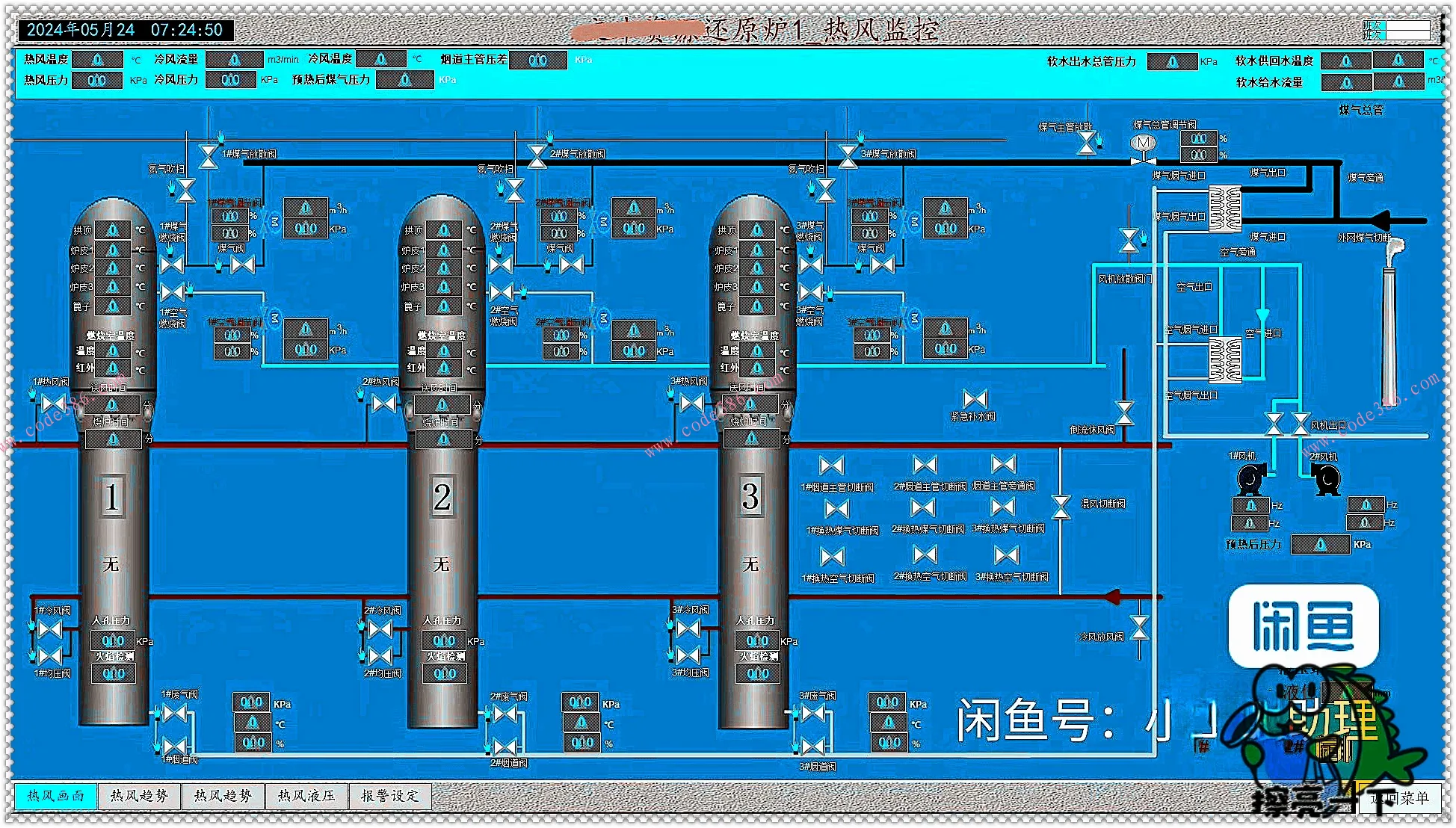Click the 冷风放风阀 valve icon
Image resolution: width=1456 pixels, height=828 pixels.
tap(1139, 628)
